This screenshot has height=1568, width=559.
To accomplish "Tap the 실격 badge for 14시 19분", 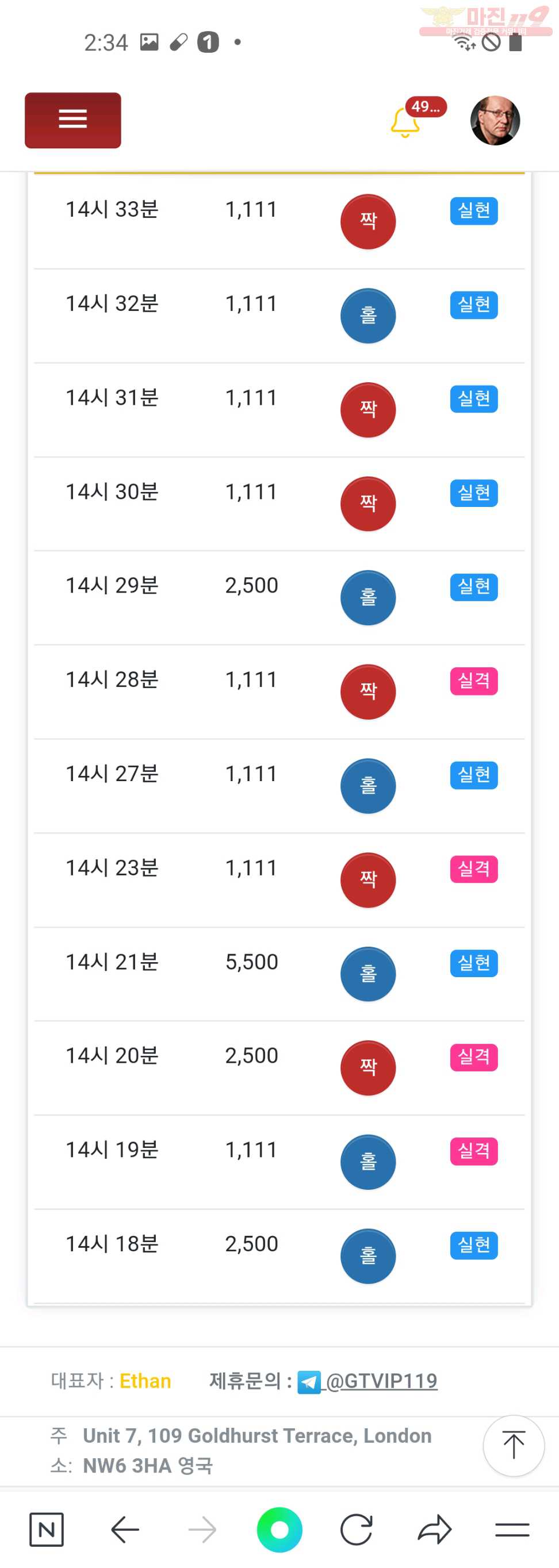I will (474, 1151).
